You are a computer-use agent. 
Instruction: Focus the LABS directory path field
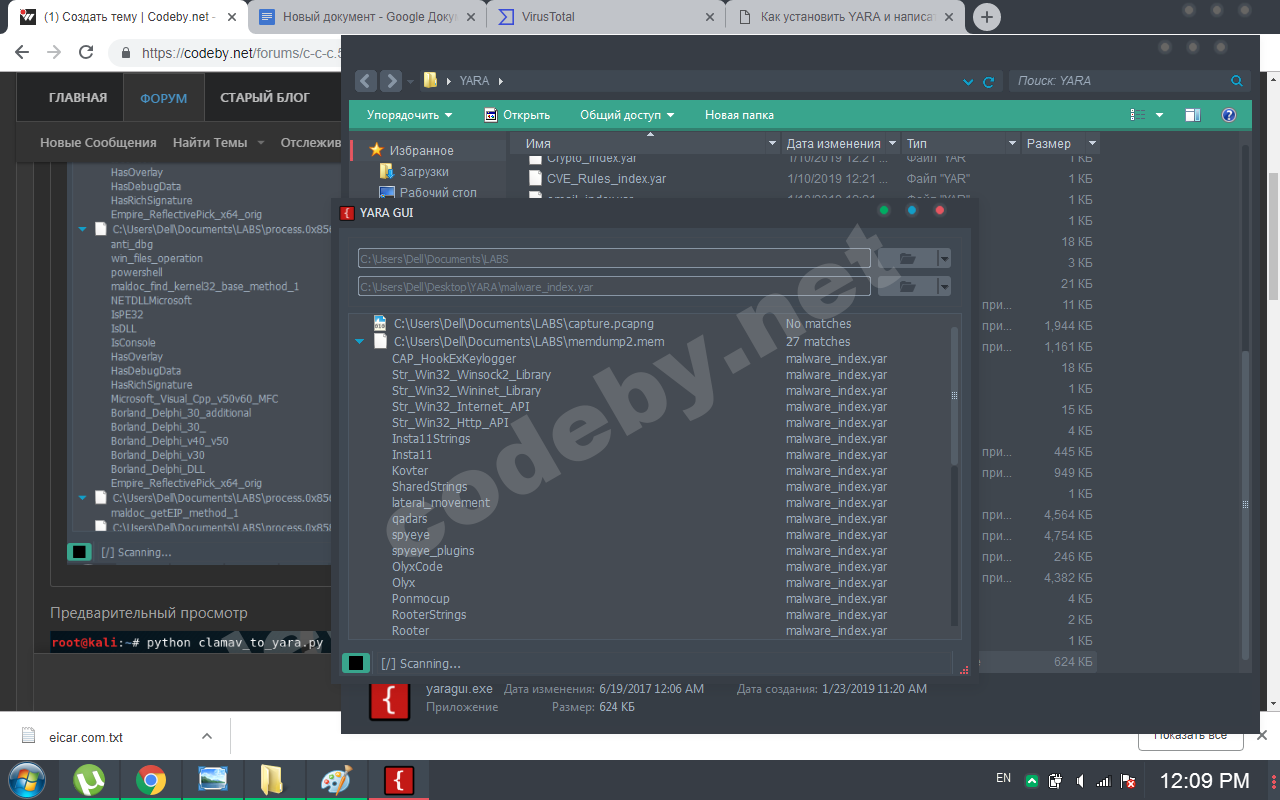click(x=616, y=259)
